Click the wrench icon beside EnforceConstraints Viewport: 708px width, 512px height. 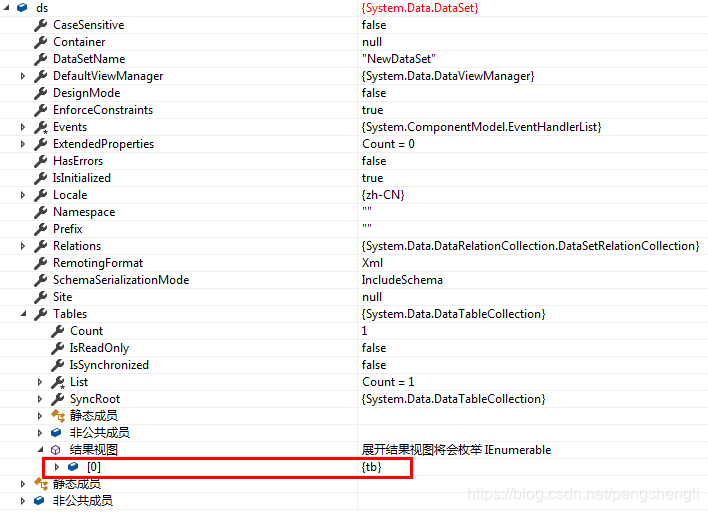tap(41, 110)
